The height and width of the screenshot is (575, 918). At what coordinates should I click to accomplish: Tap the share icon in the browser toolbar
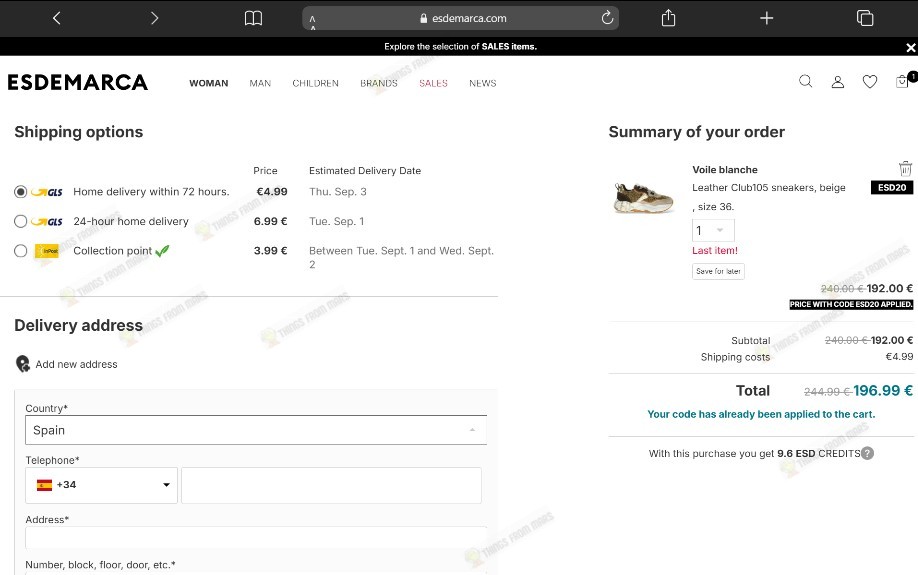coord(668,18)
